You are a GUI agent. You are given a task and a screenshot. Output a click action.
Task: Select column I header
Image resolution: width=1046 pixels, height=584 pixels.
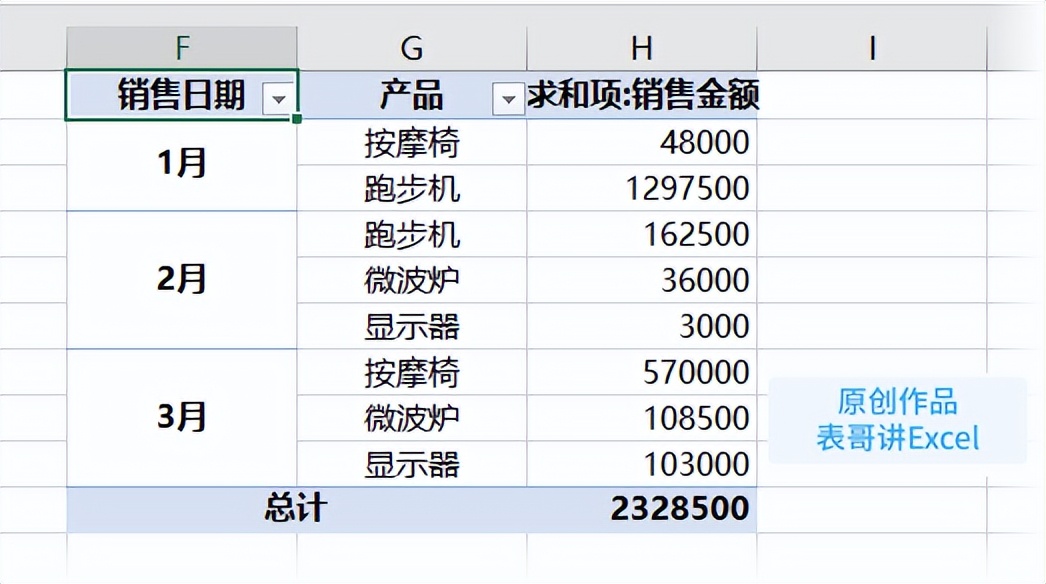tap(872, 48)
